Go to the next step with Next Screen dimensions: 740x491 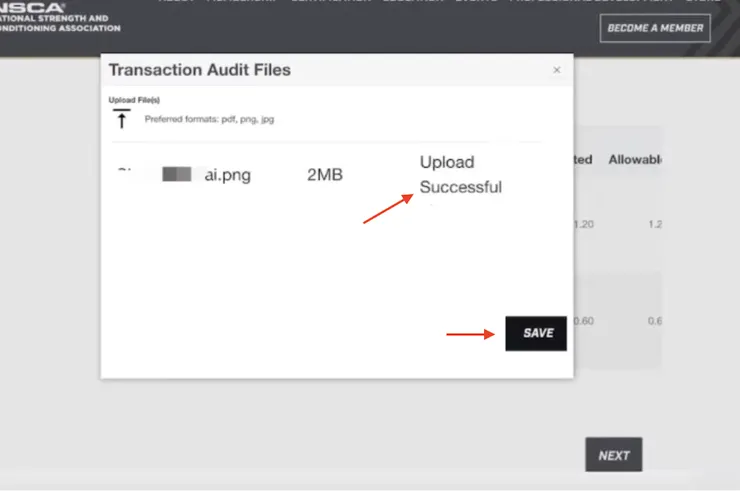pyautogui.click(x=613, y=455)
